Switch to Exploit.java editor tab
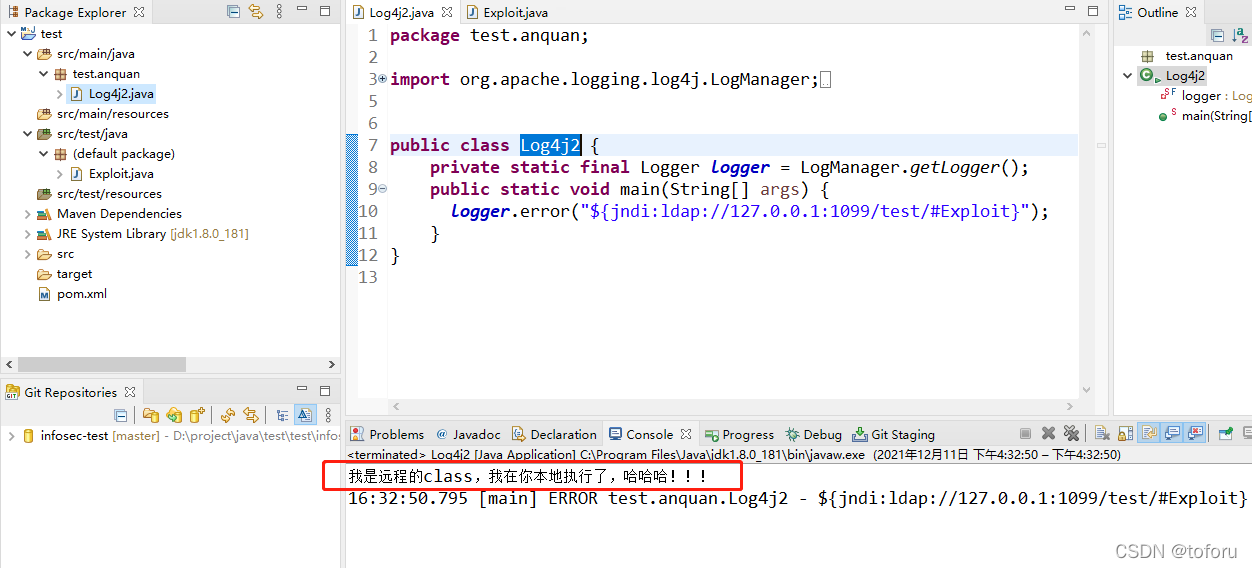This screenshot has height=568, width=1252. click(x=506, y=13)
